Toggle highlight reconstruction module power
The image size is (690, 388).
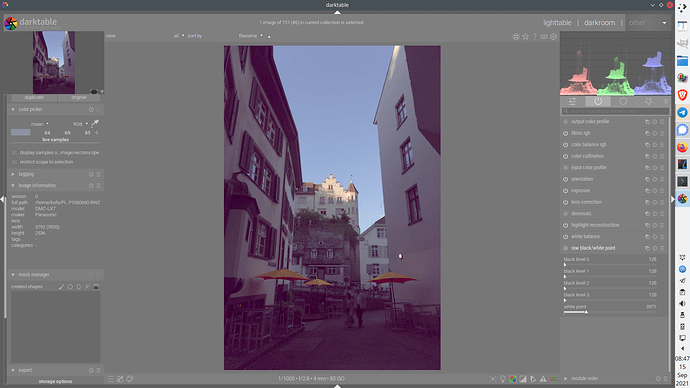tap(565, 225)
